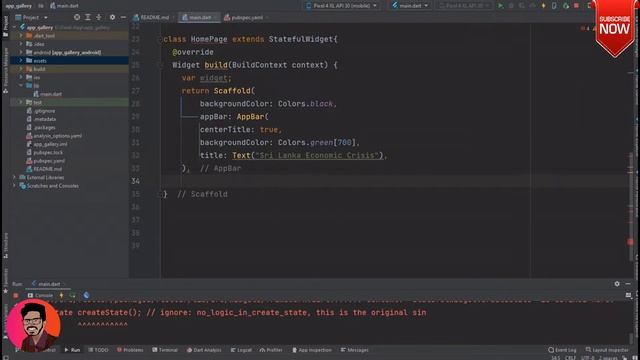The image size is (640, 360).
Task: Select analysis_options.yaml in project tree
Action: (54, 136)
